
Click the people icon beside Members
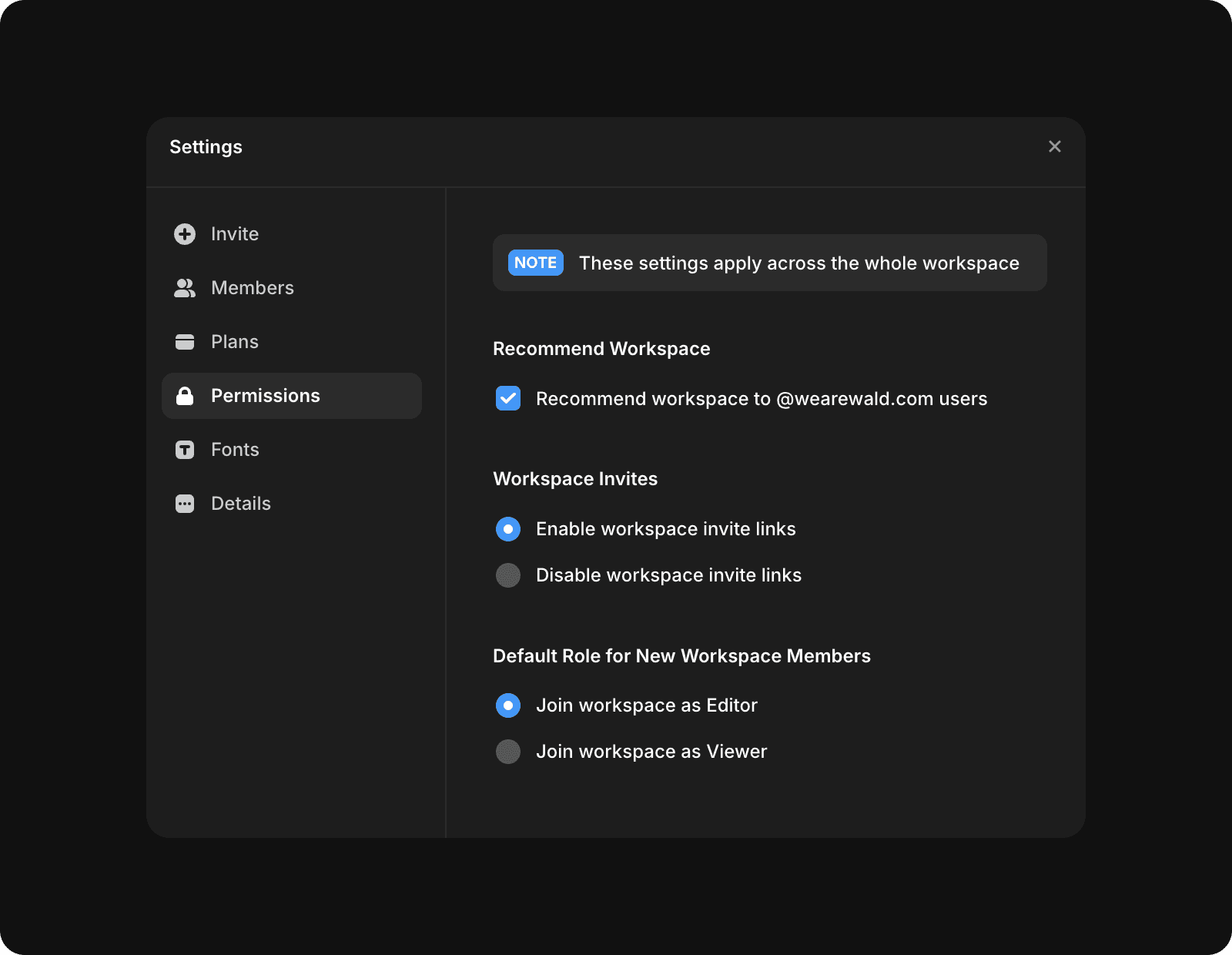click(185, 288)
